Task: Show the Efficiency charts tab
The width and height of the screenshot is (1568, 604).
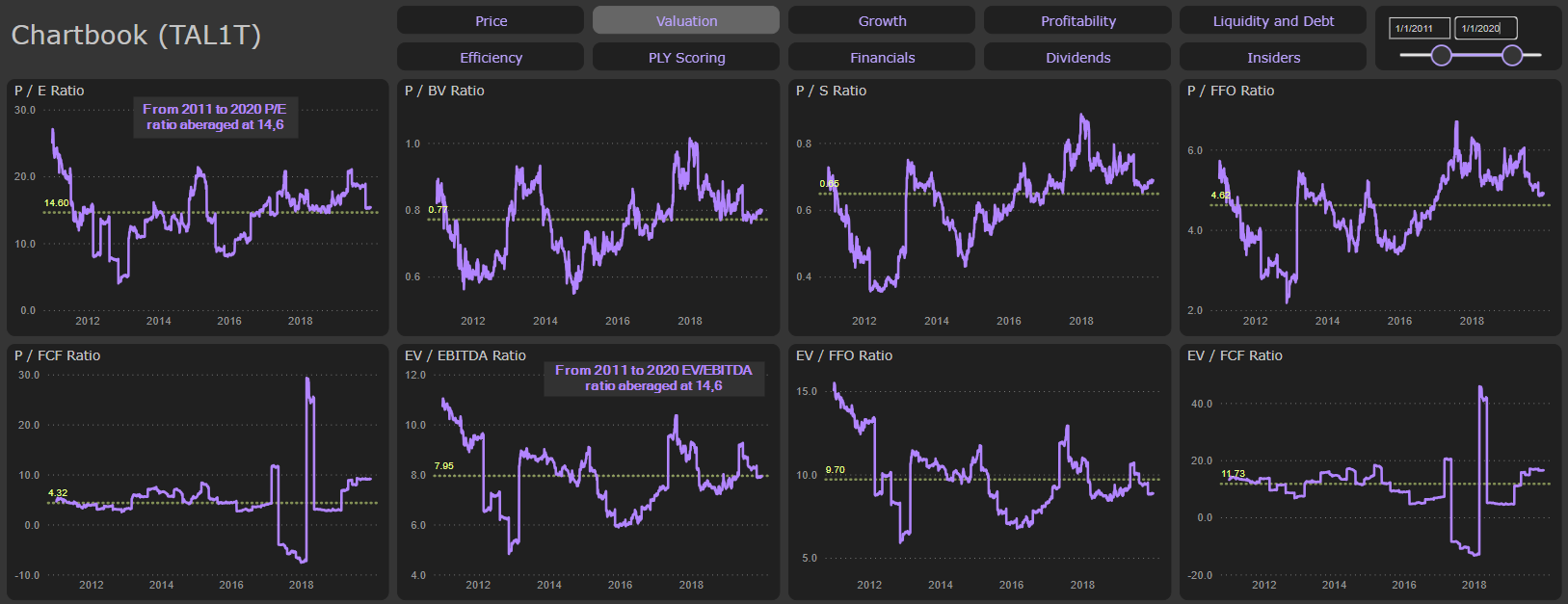Action: [x=491, y=57]
